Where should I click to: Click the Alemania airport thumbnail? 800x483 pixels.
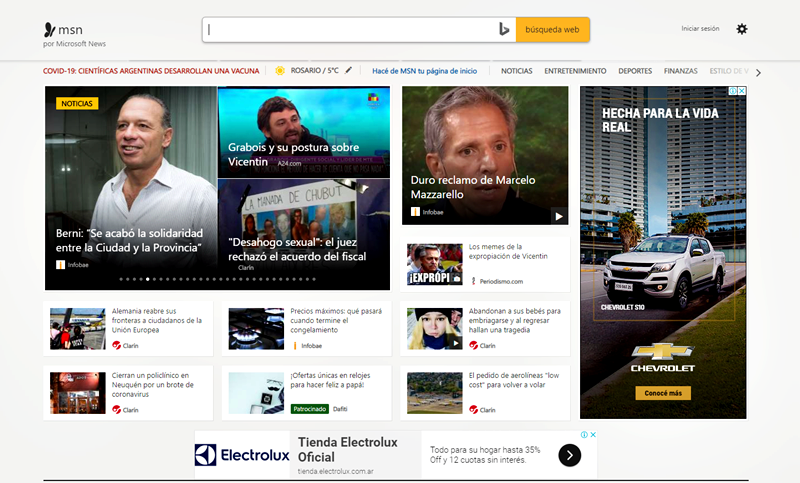tap(78, 328)
